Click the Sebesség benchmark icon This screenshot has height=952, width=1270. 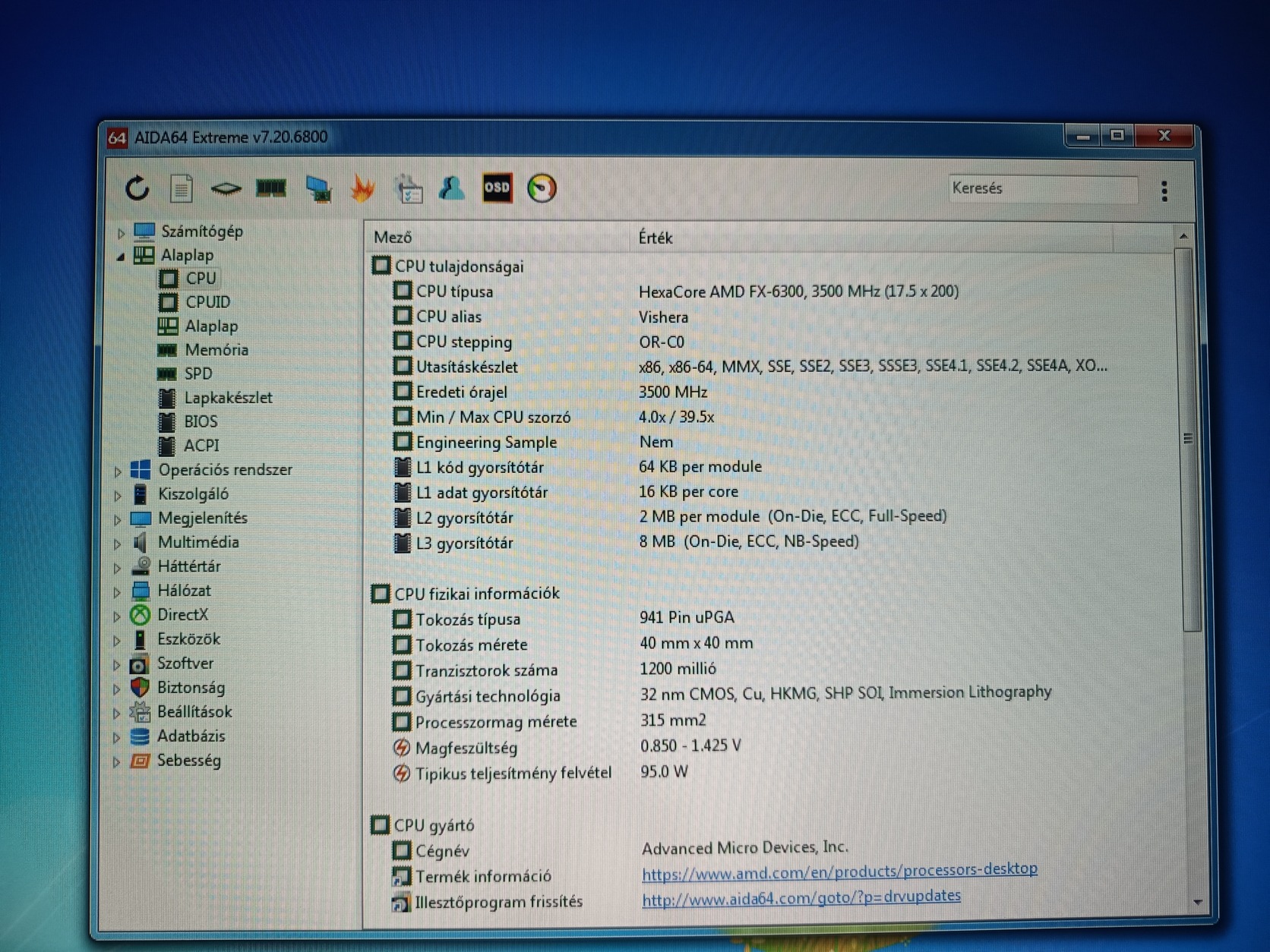[x=140, y=761]
